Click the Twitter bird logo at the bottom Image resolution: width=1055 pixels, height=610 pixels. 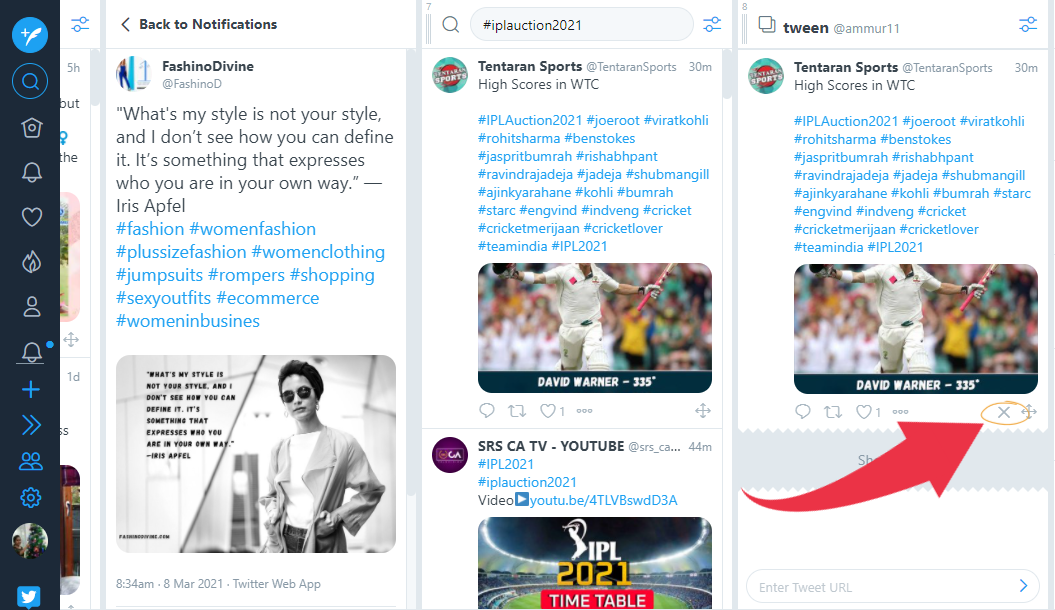tap(29, 597)
